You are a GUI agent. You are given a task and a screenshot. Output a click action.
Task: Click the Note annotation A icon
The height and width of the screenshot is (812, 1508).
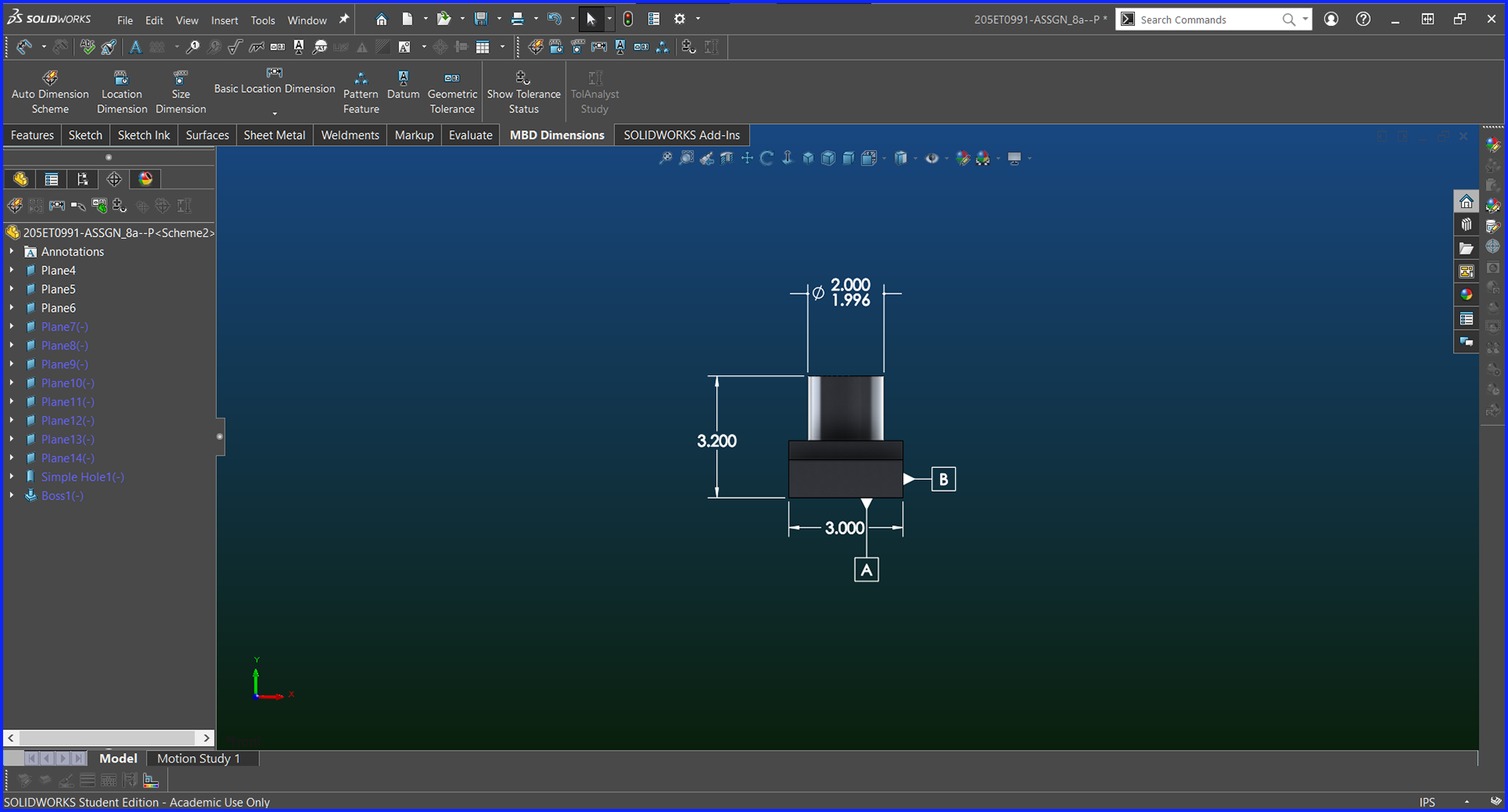click(135, 47)
